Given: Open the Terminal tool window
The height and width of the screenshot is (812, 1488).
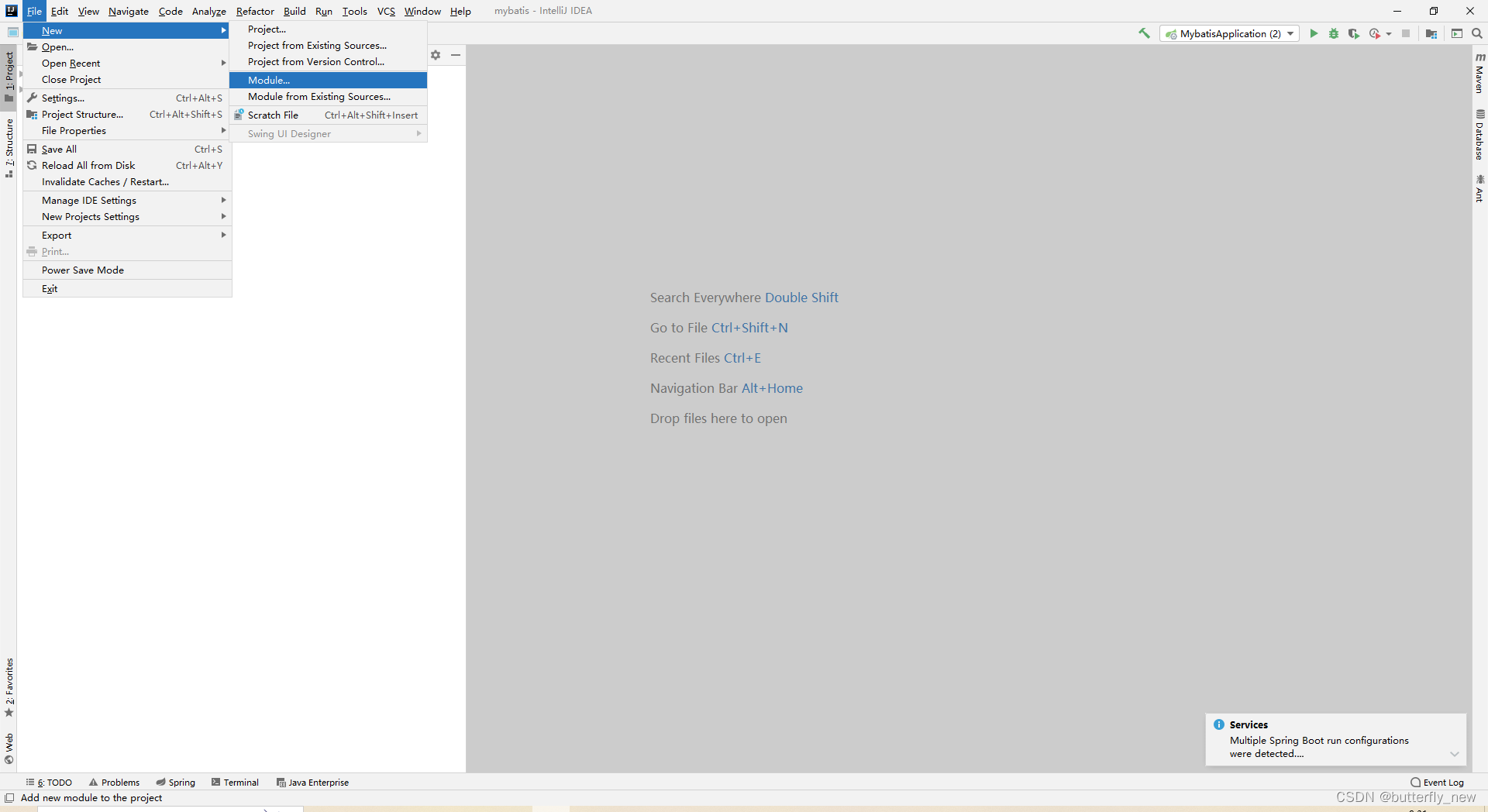Looking at the screenshot, I should pos(236,783).
